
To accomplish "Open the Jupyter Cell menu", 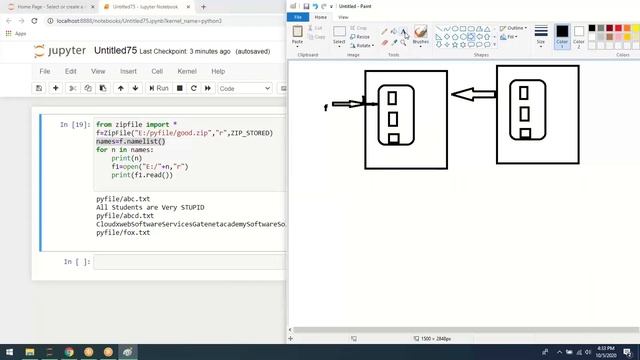I will 157,71.
